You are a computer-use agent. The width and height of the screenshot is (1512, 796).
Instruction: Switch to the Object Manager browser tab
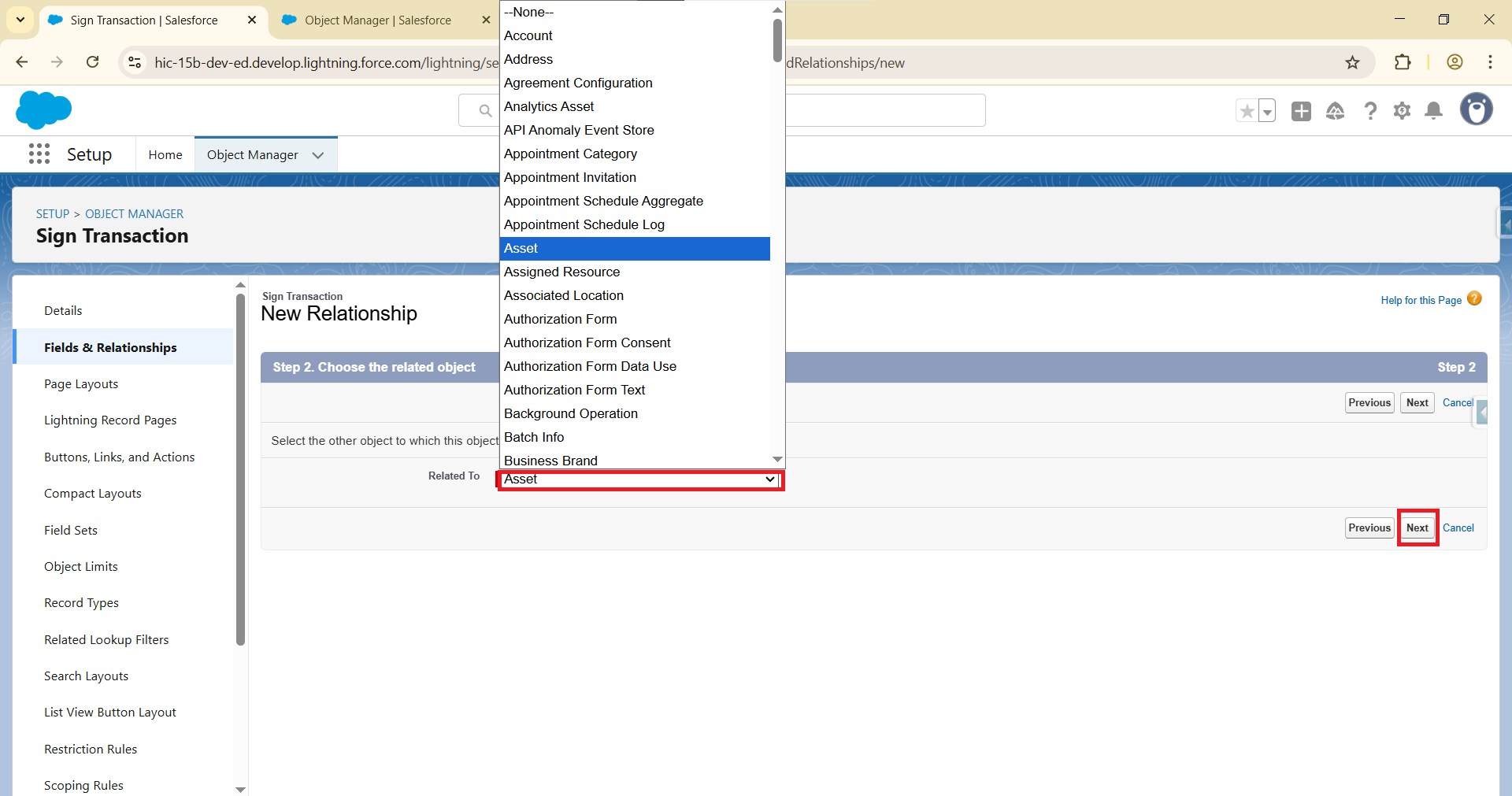(378, 20)
